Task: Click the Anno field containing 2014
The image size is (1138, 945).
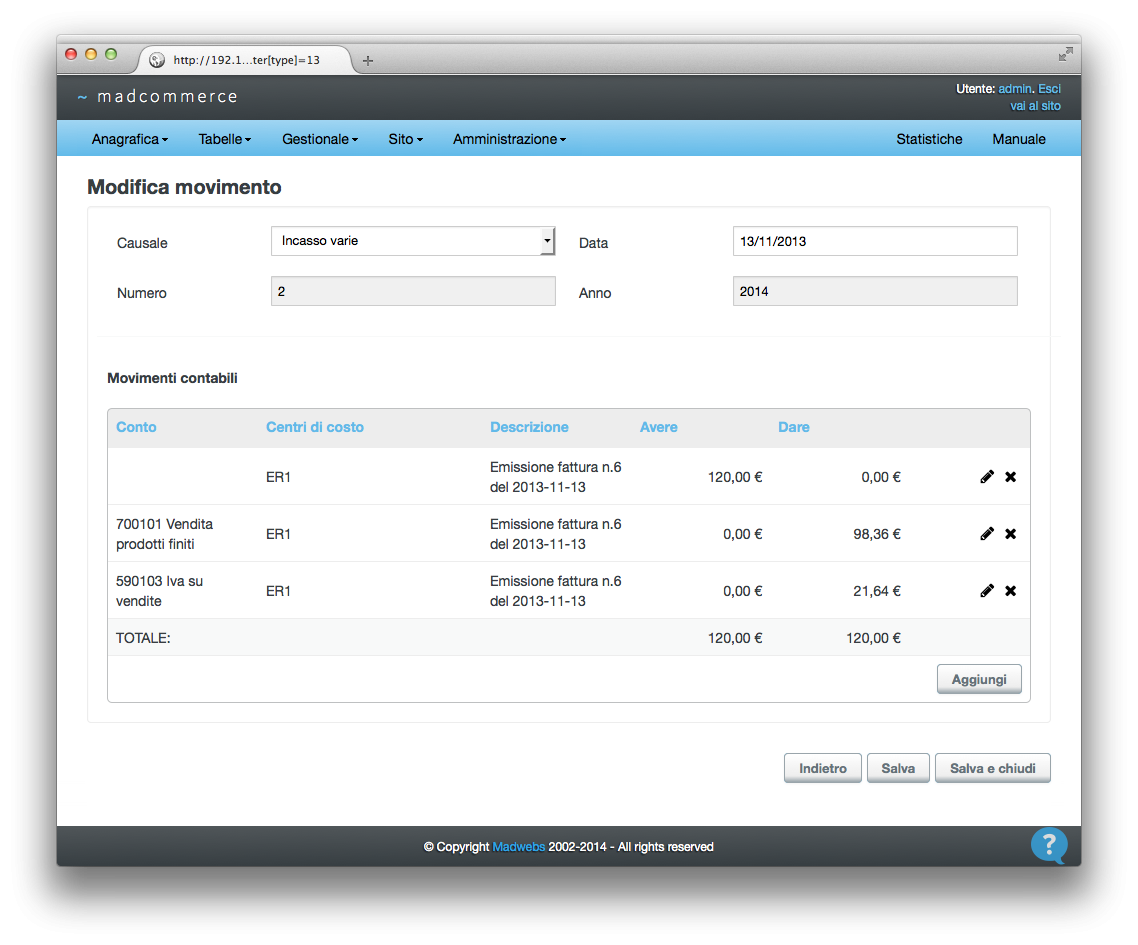Action: 875,291
